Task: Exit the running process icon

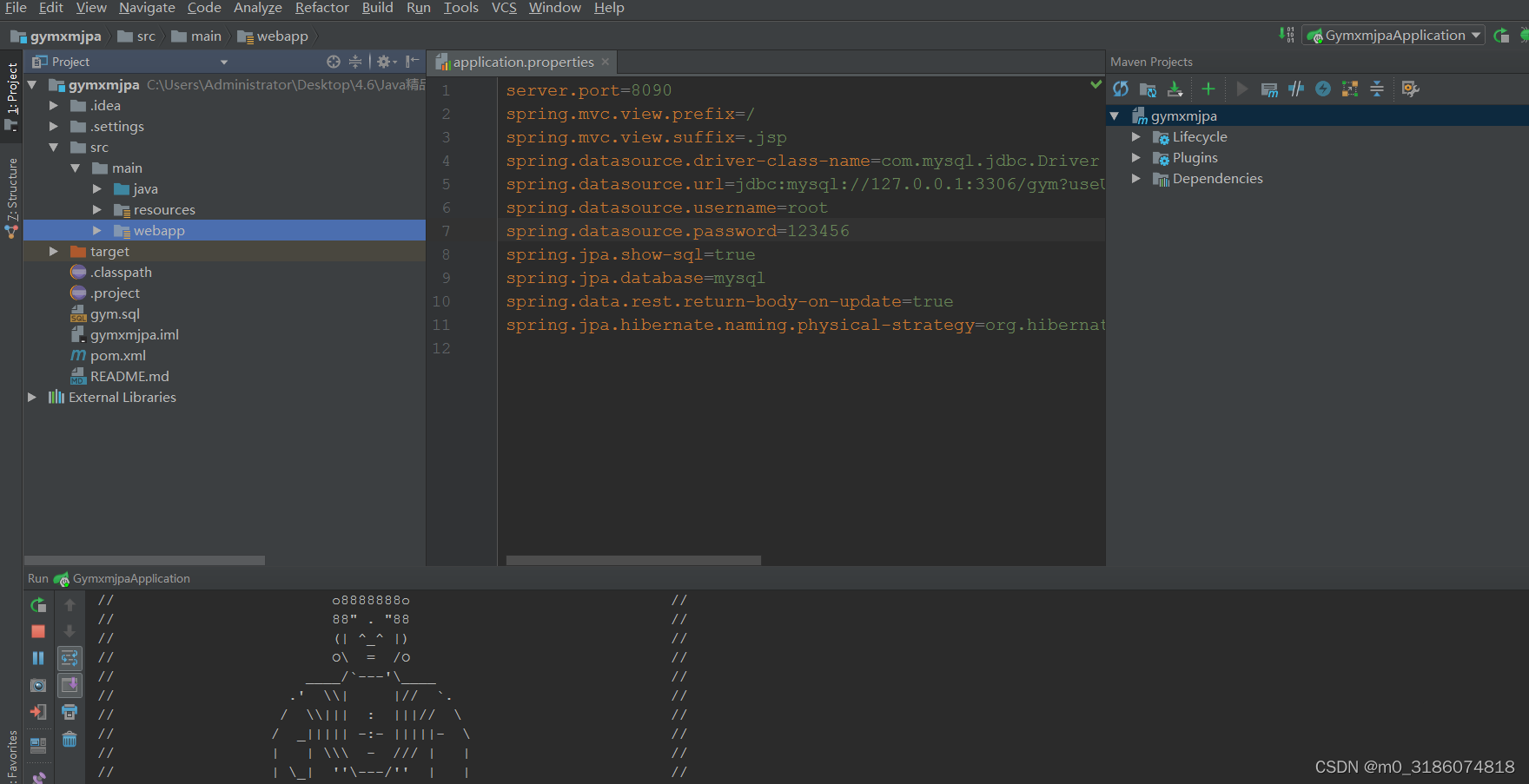Action: [38, 712]
